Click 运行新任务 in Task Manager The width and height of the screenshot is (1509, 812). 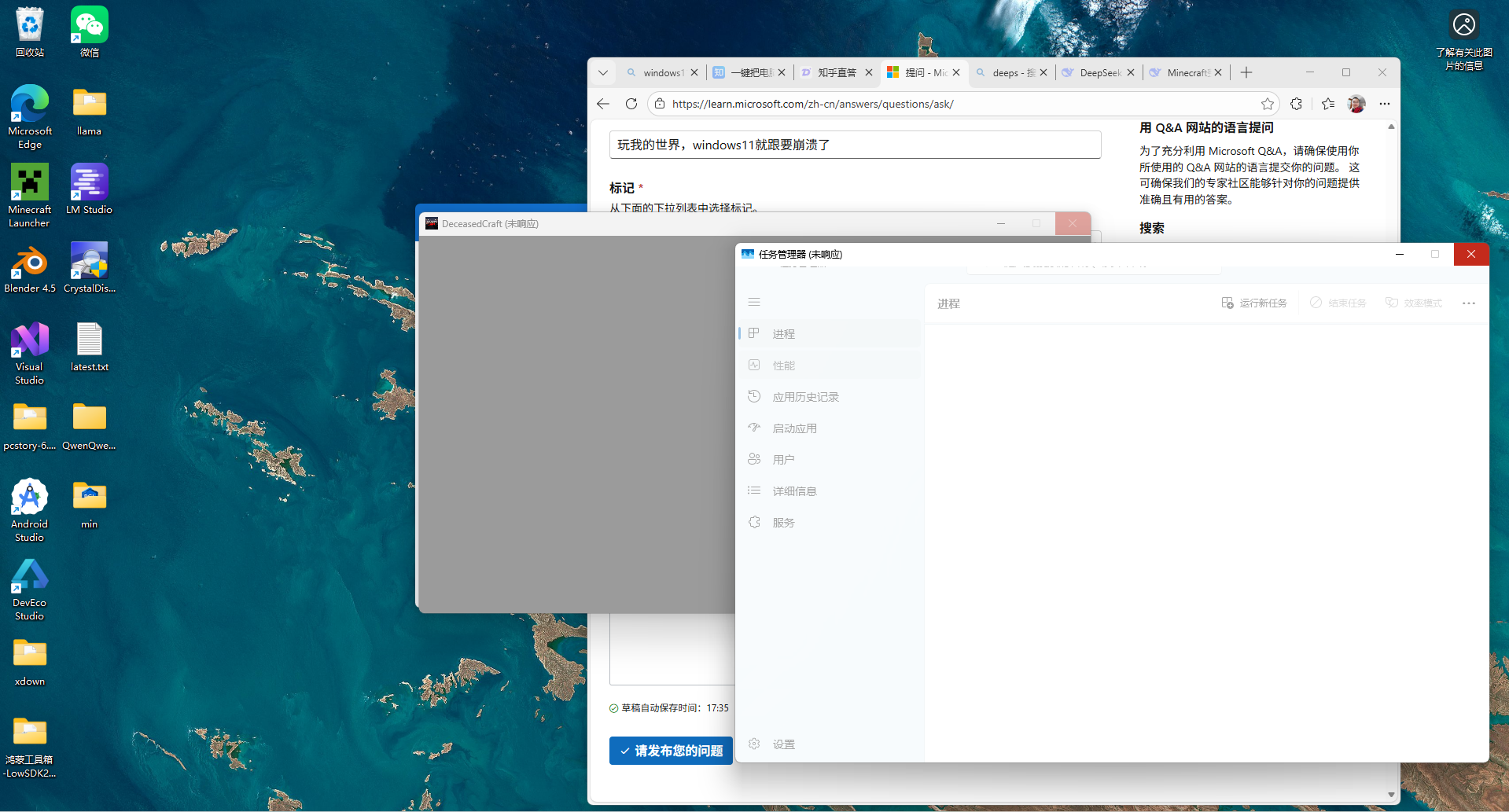coord(1253,303)
